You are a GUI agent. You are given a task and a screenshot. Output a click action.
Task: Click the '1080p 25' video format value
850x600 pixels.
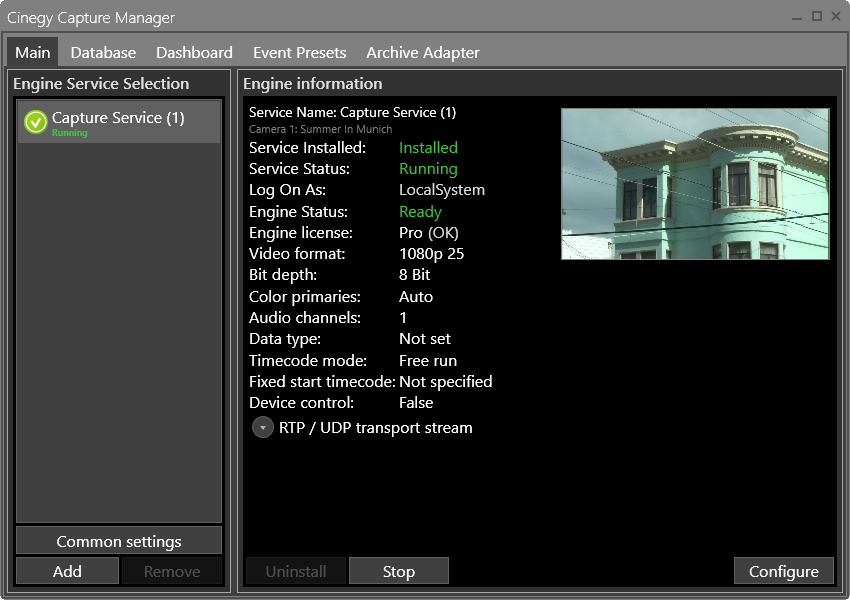click(432, 254)
